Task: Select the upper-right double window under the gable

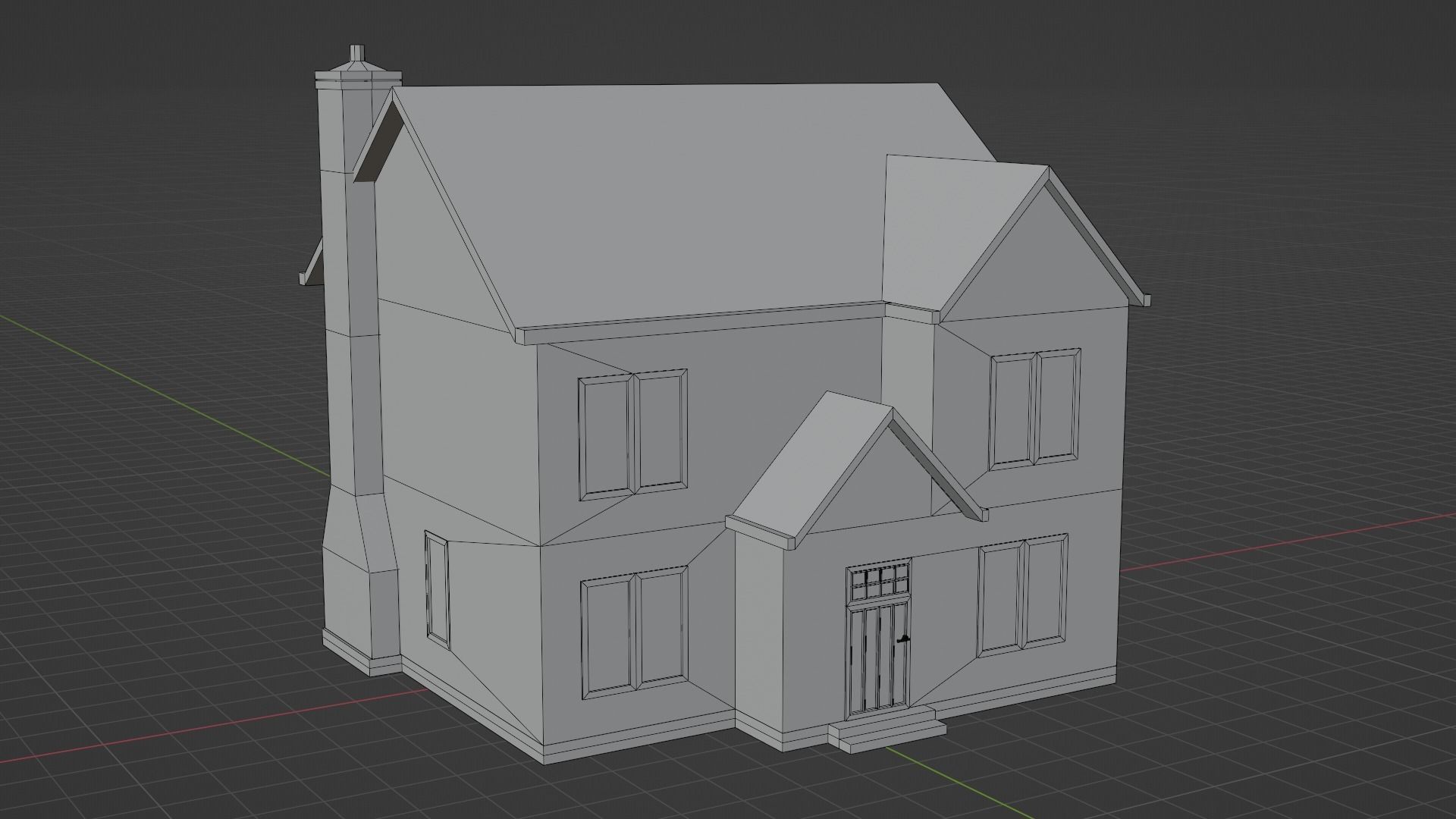Action: point(1034,408)
